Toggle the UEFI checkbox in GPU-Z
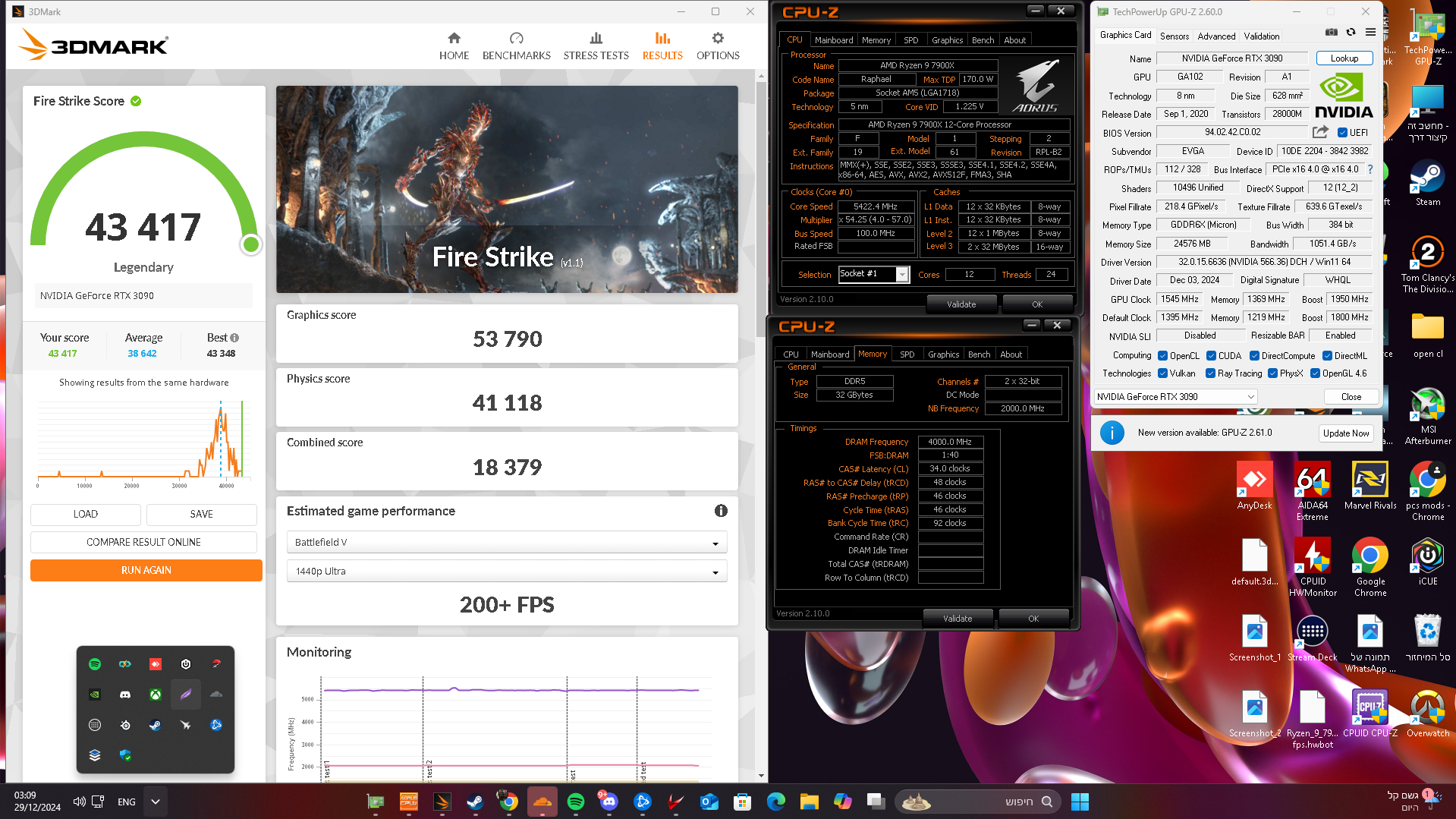1456x819 pixels. (x=1342, y=132)
